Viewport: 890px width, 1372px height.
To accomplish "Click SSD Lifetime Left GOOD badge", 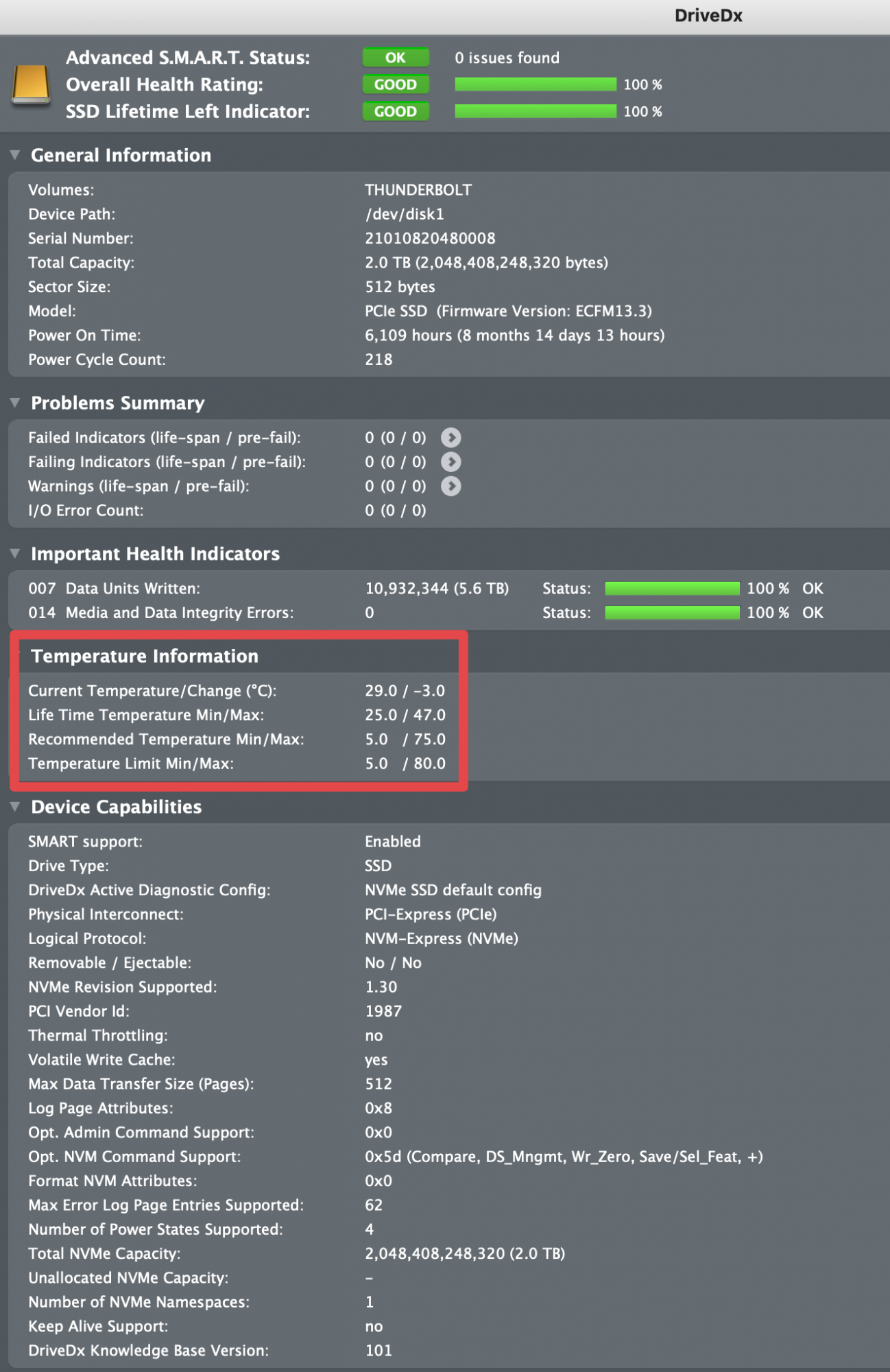I will tap(396, 111).
